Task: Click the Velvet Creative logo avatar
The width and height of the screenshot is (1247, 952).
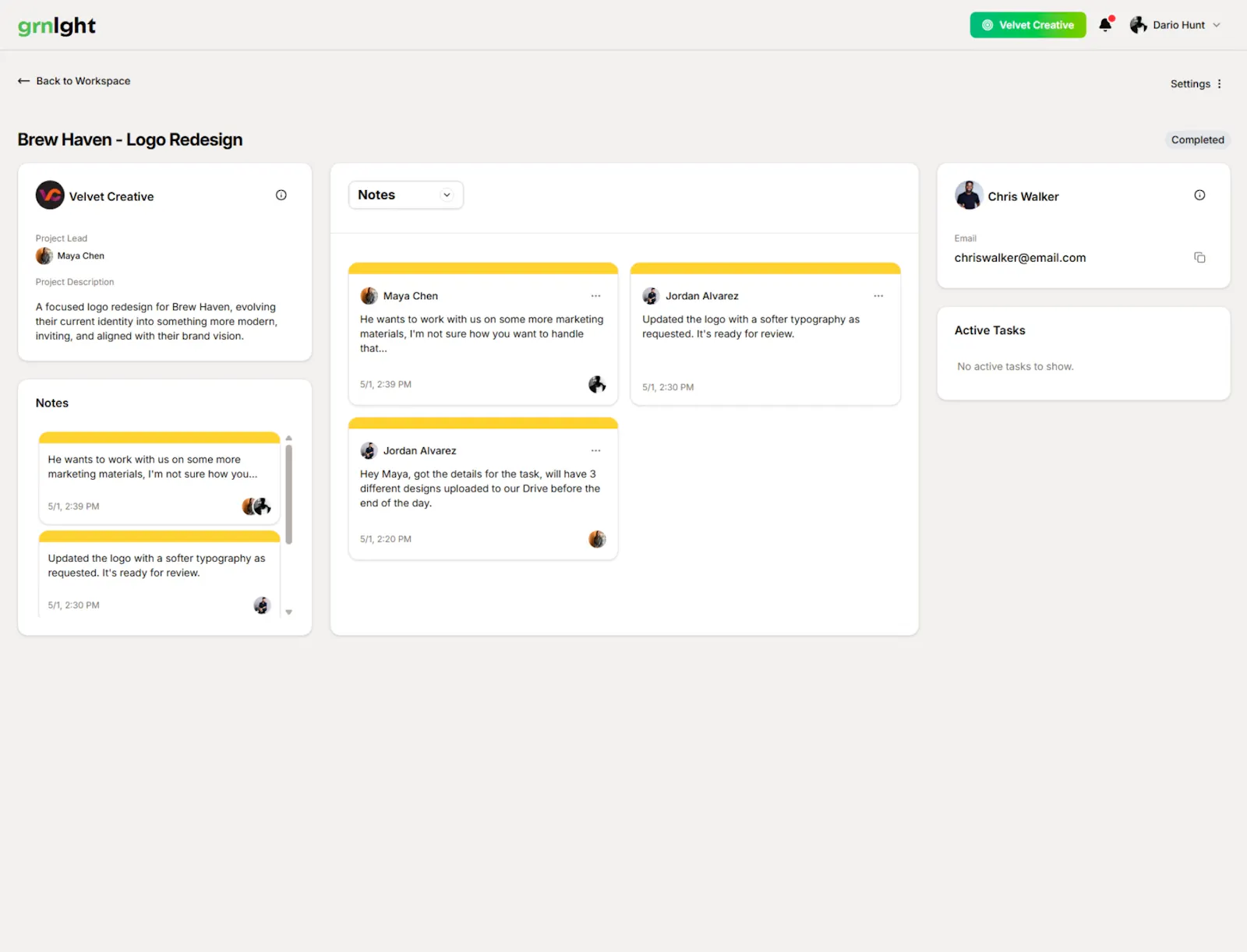Action: [50, 196]
